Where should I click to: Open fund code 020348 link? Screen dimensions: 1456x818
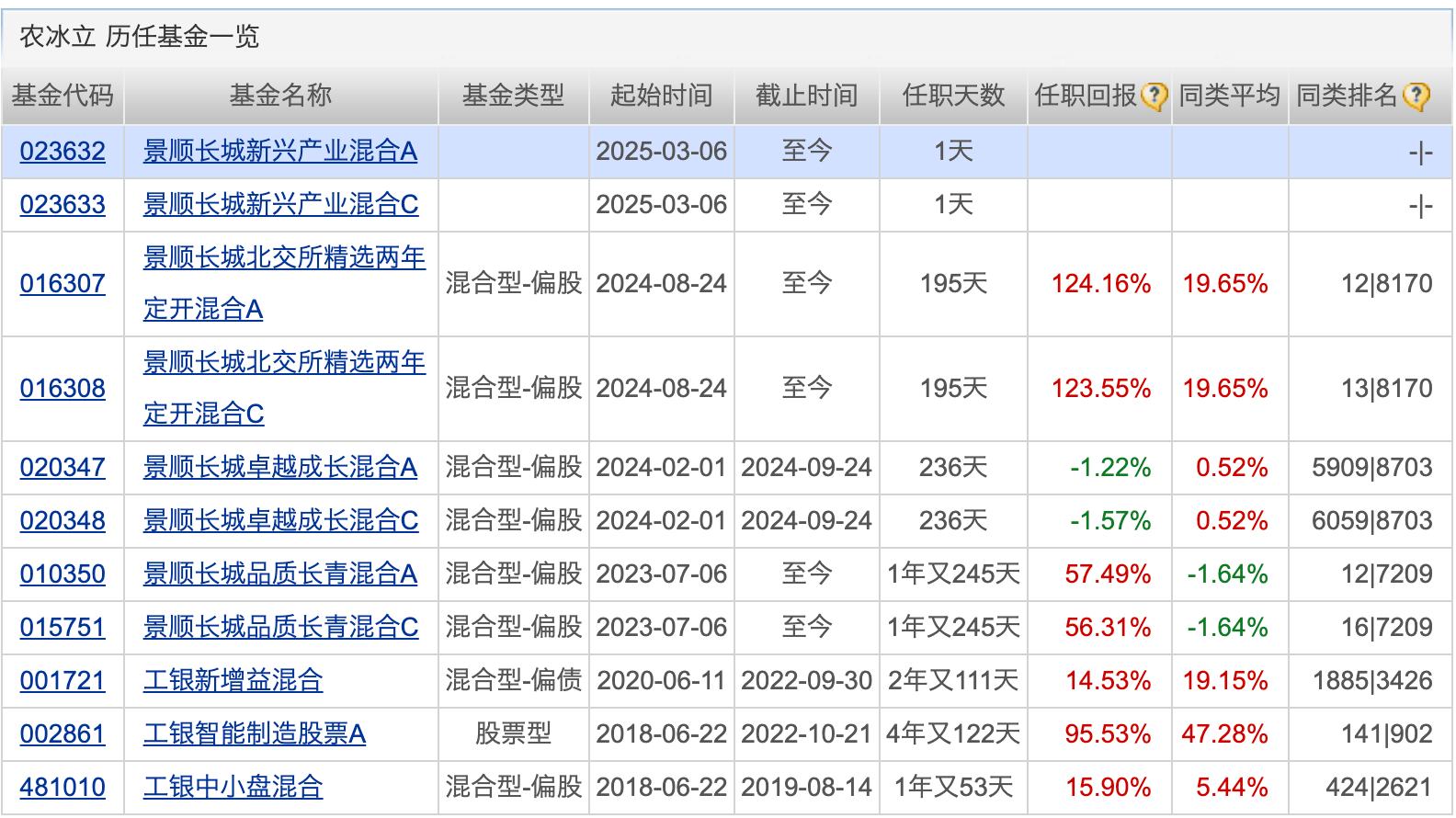pyautogui.click(x=63, y=520)
